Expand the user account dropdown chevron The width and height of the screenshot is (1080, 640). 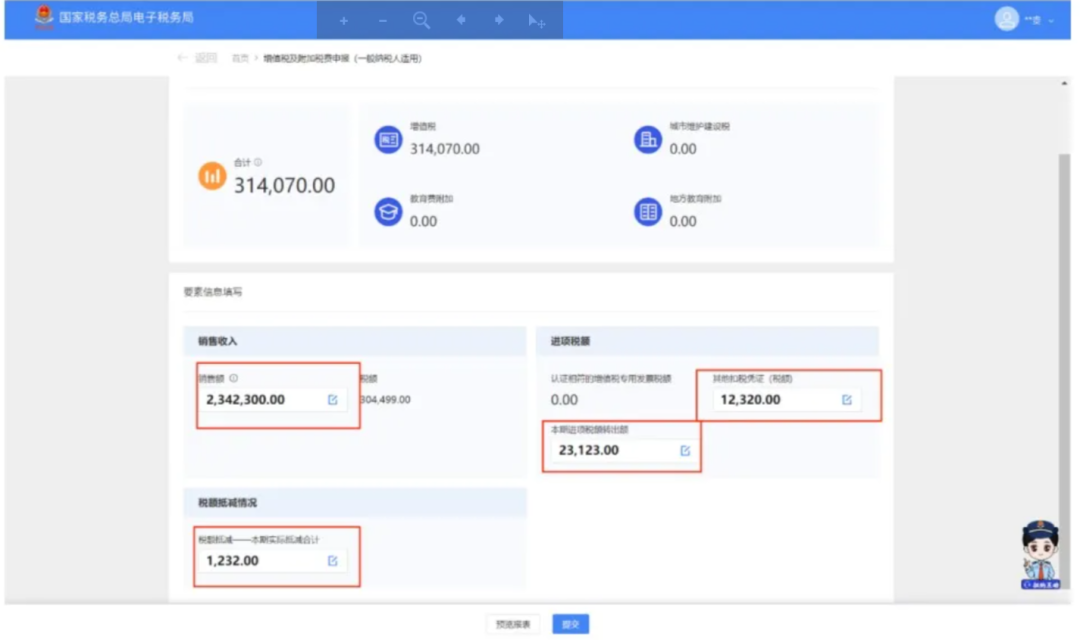[1051, 21]
